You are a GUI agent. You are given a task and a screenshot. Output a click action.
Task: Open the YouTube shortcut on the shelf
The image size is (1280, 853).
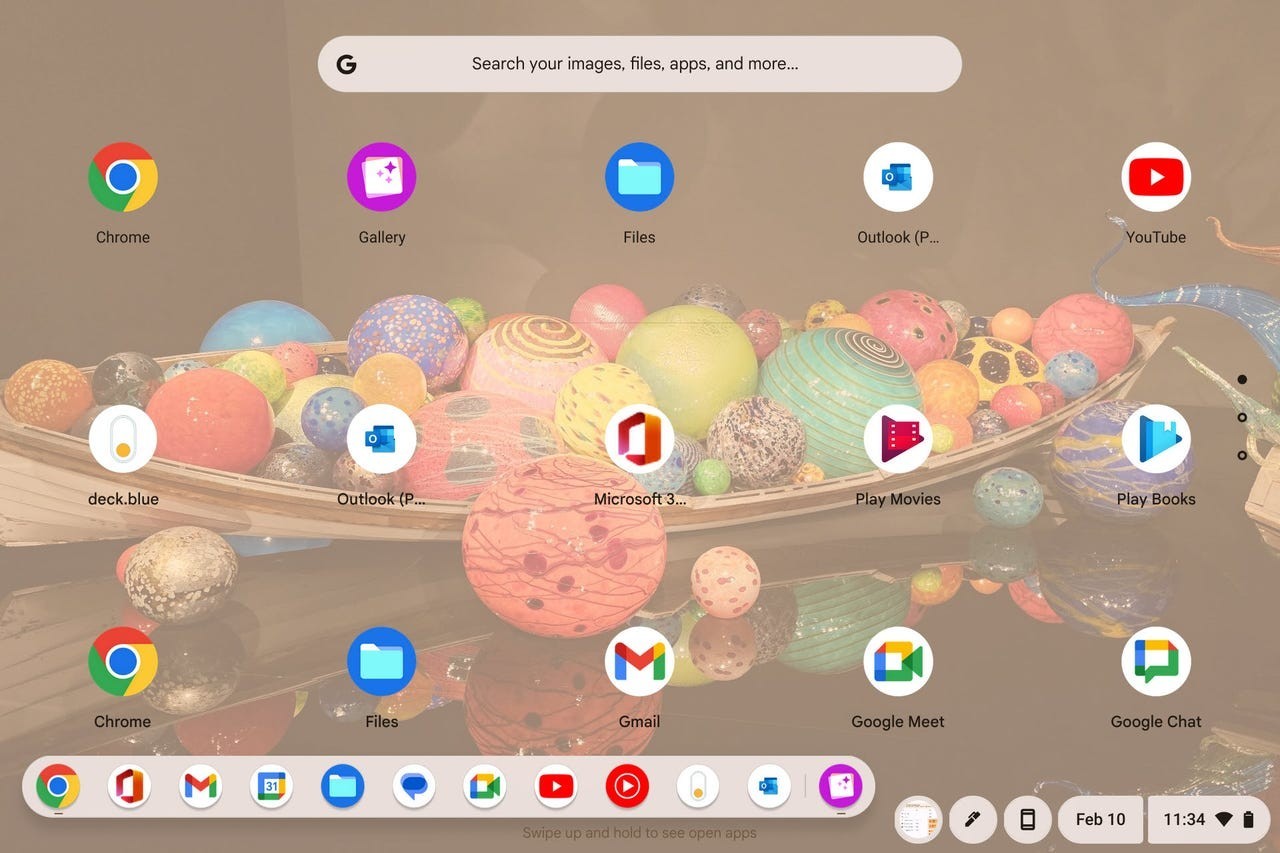555,787
